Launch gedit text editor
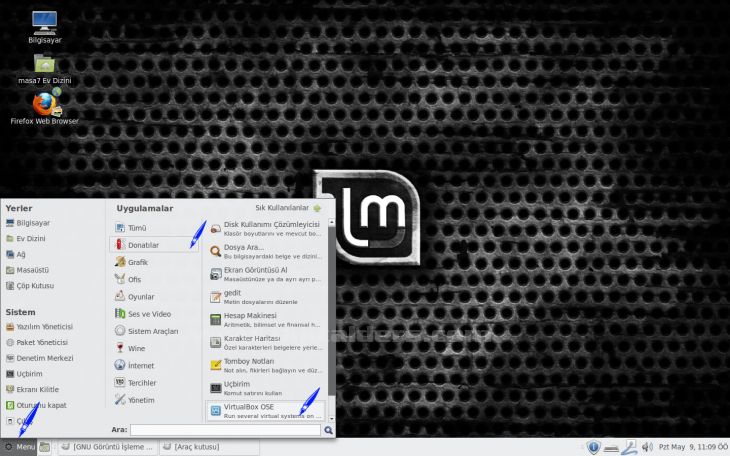Screen dimensions: 730x456 pyautogui.click(x=265, y=297)
